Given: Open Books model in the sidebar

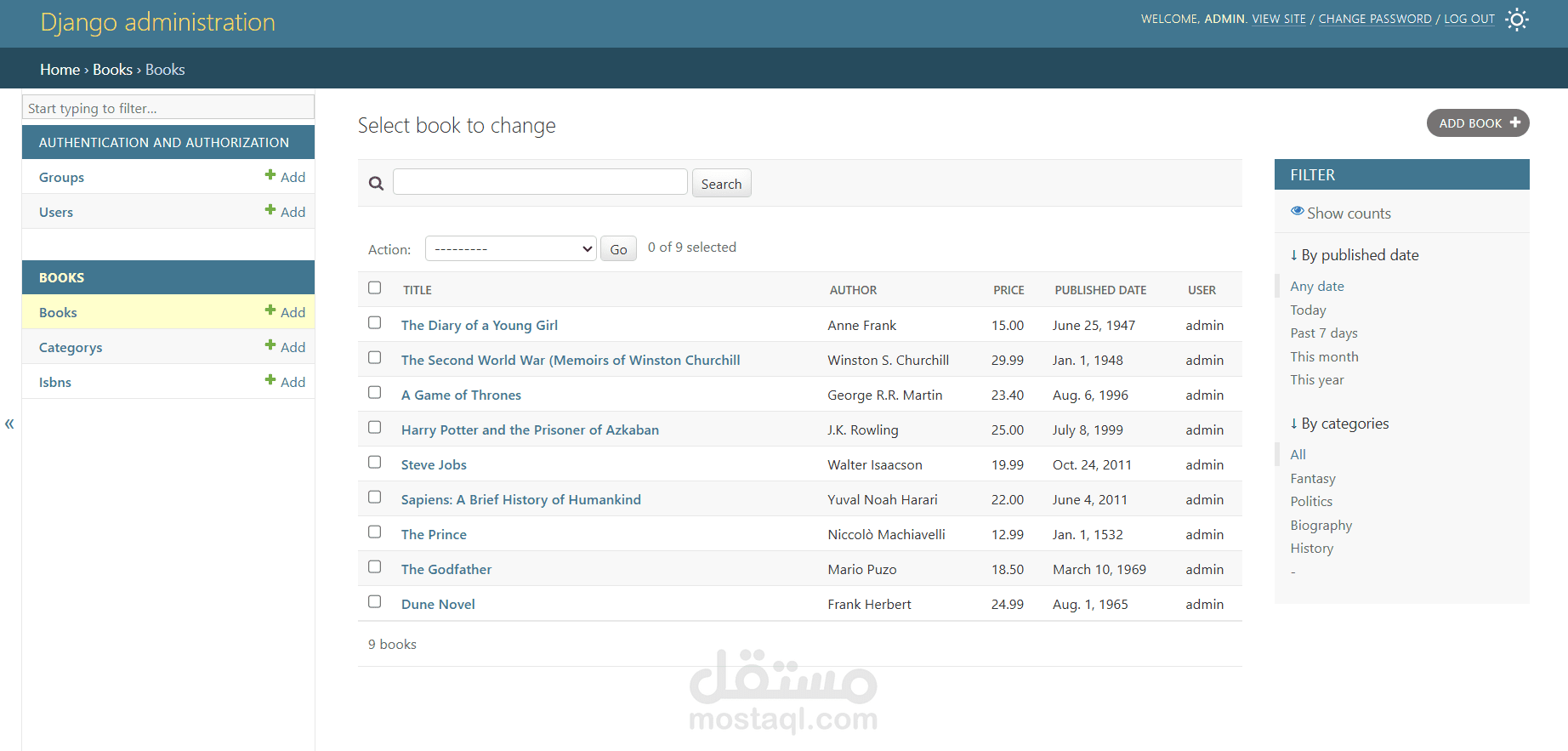Looking at the screenshot, I should coord(58,312).
